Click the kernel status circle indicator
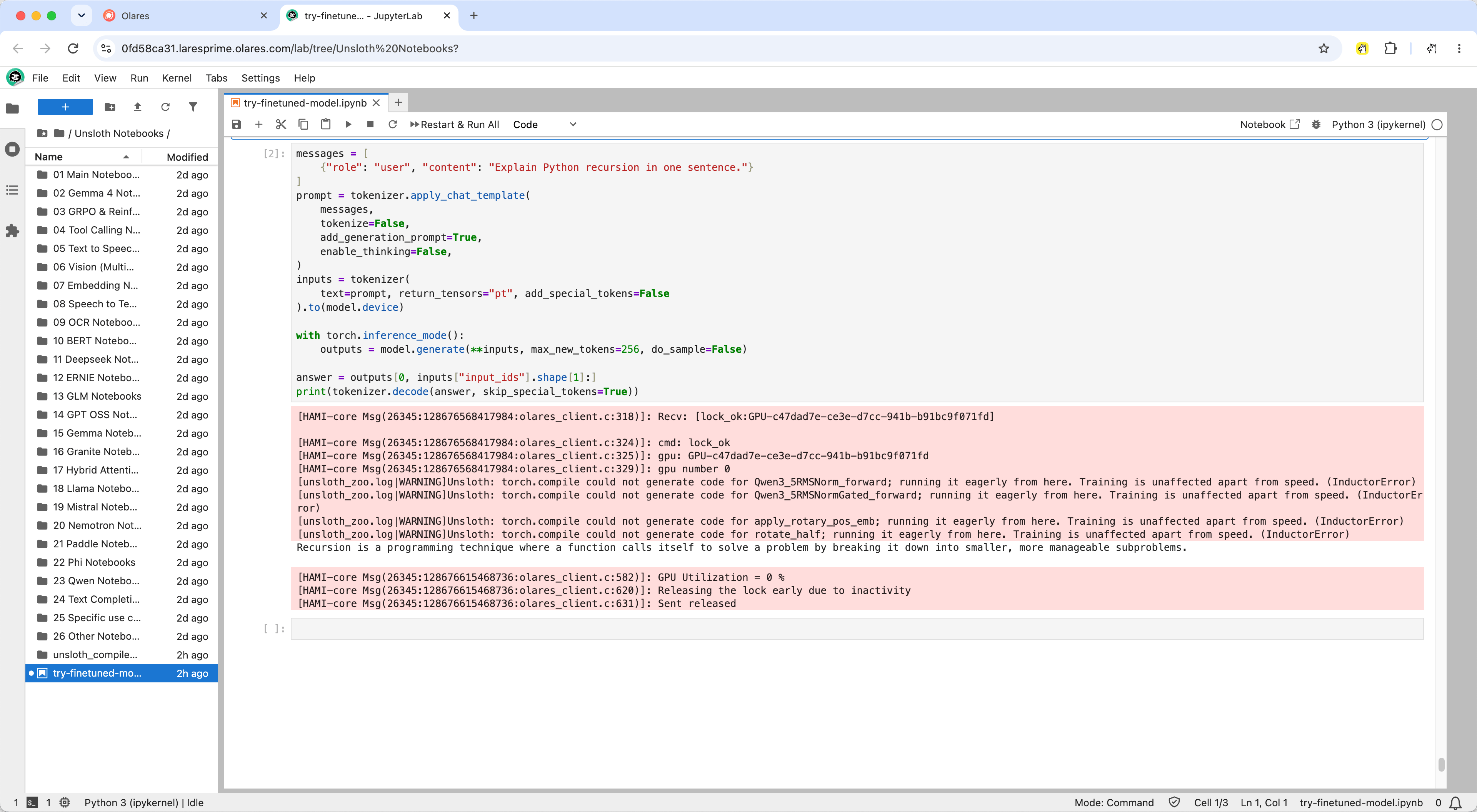This screenshot has width=1477, height=812. [1437, 125]
